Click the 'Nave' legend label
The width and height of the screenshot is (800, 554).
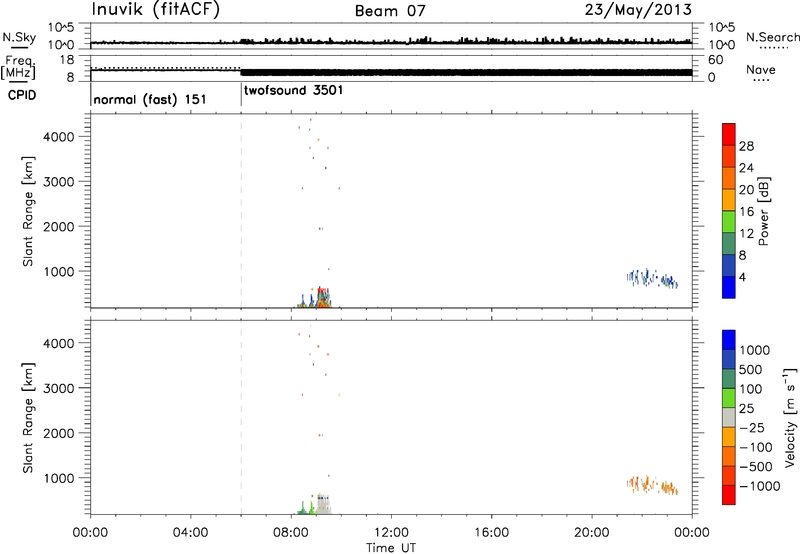(761, 70)
